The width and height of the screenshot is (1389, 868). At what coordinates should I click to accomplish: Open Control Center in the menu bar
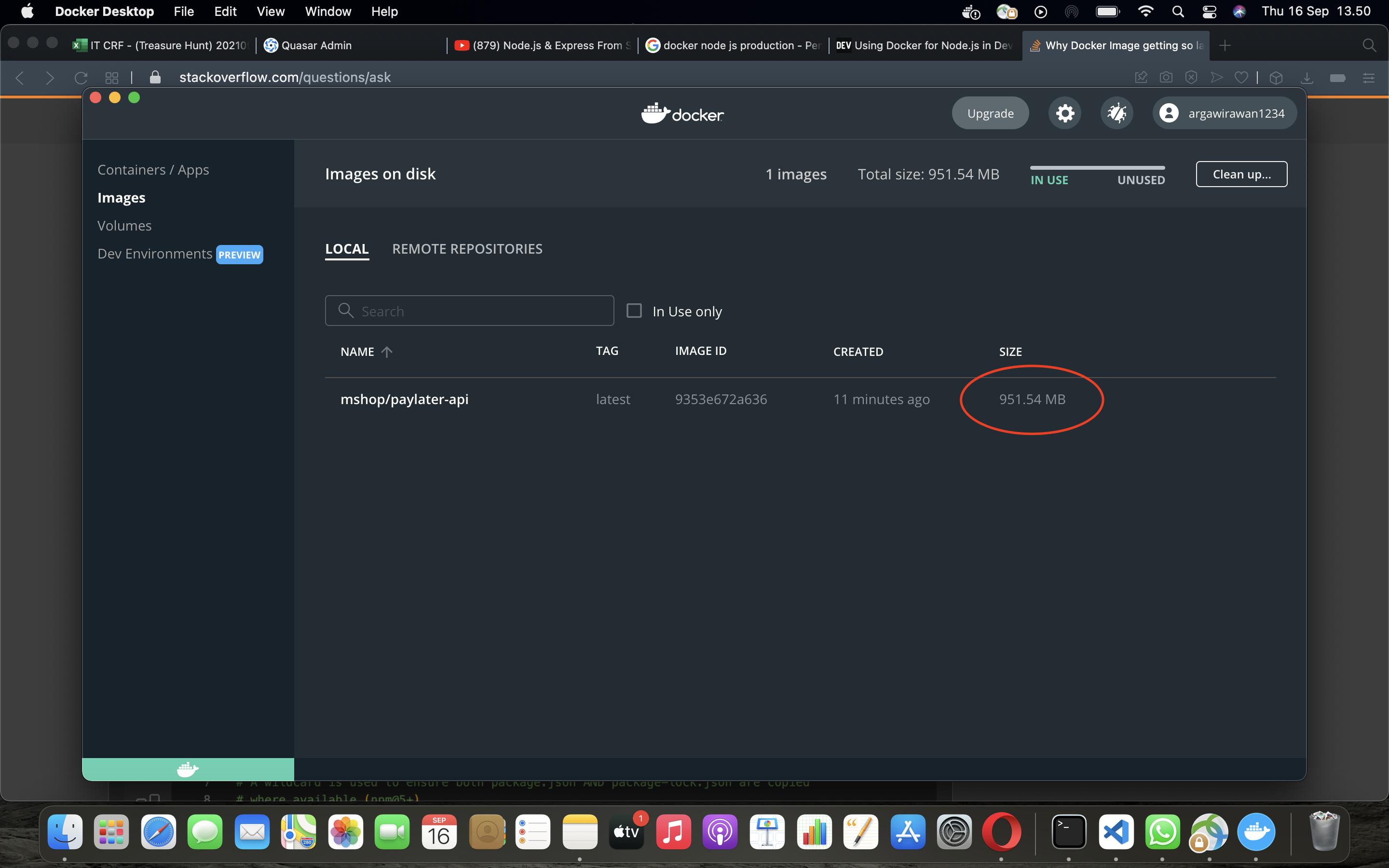(x=1209, y=12)
